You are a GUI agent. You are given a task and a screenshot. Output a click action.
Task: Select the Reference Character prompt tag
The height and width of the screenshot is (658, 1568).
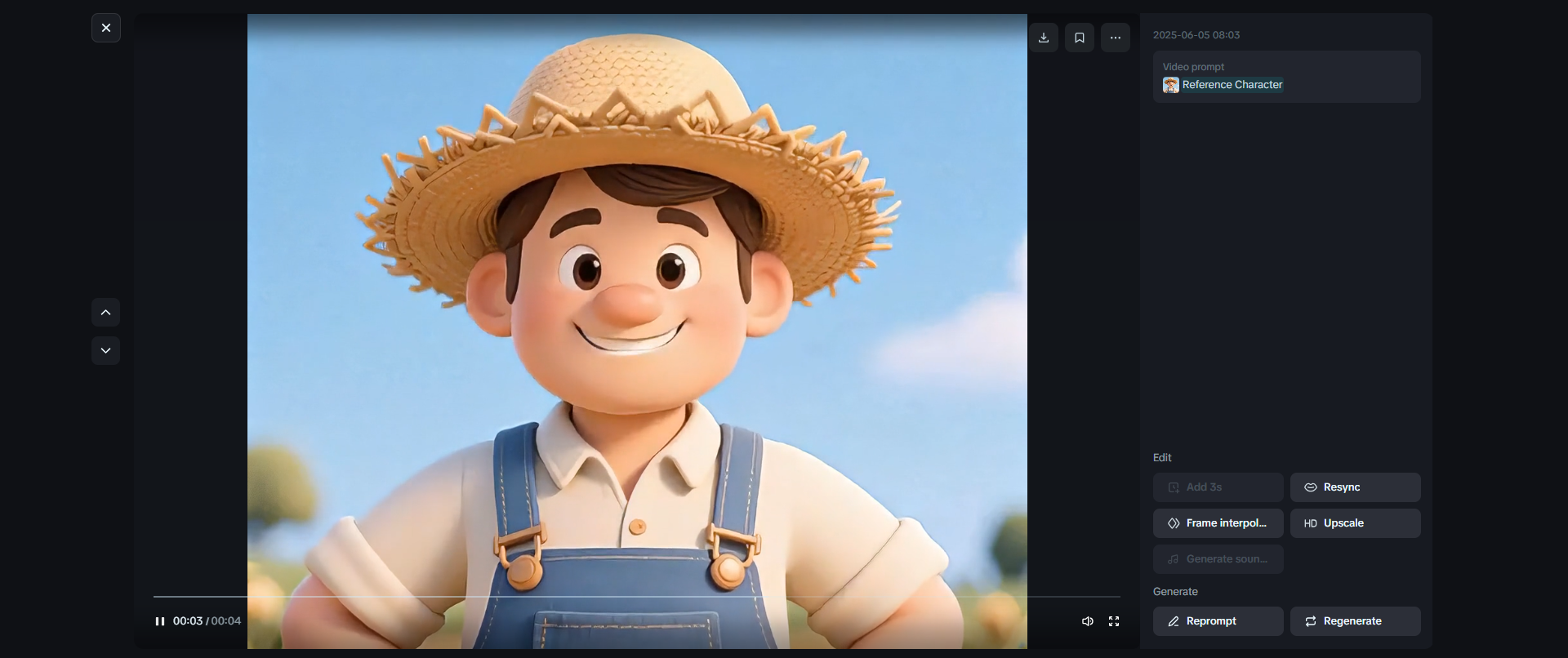1232,85
